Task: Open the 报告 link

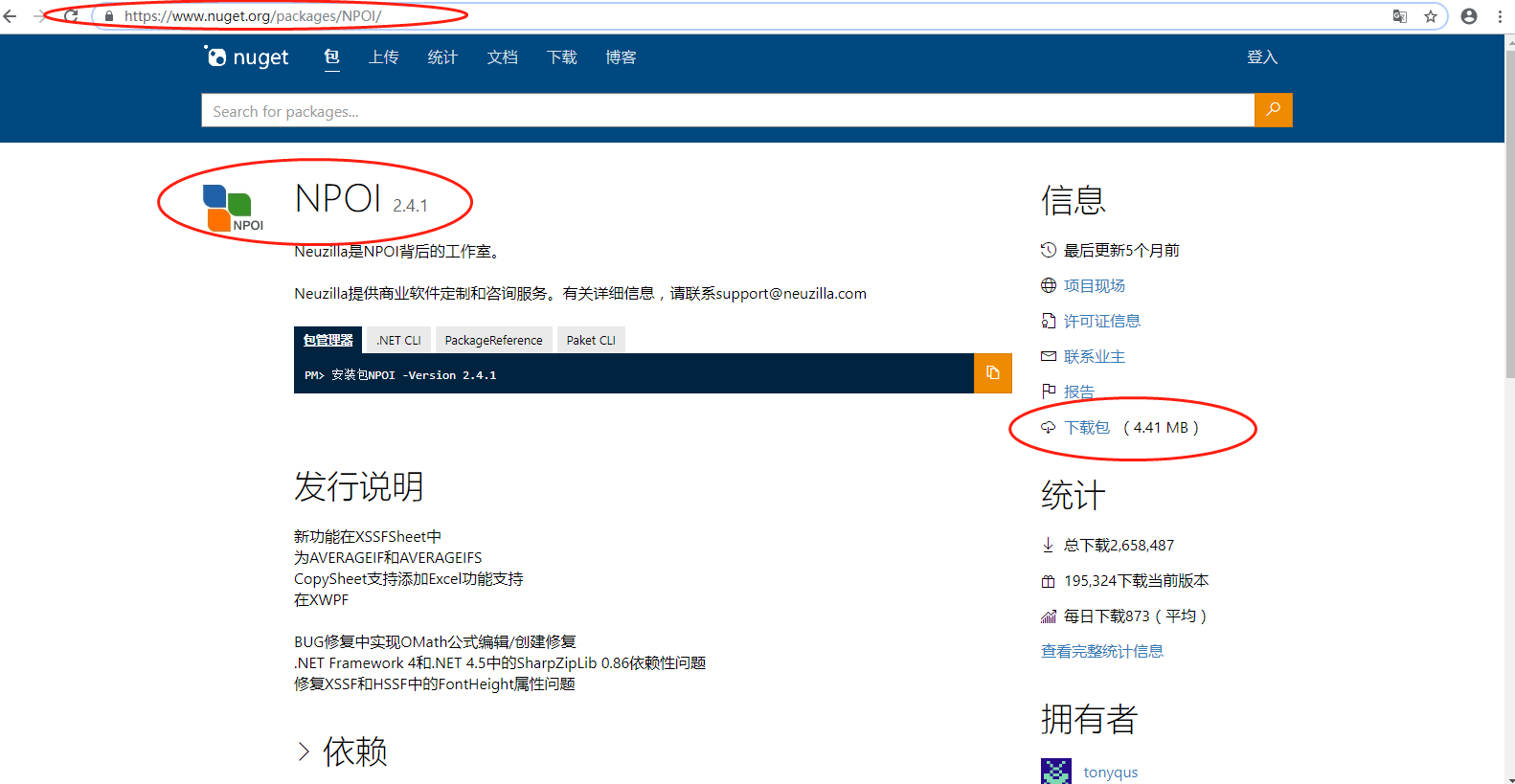Action: [1079, 392]
